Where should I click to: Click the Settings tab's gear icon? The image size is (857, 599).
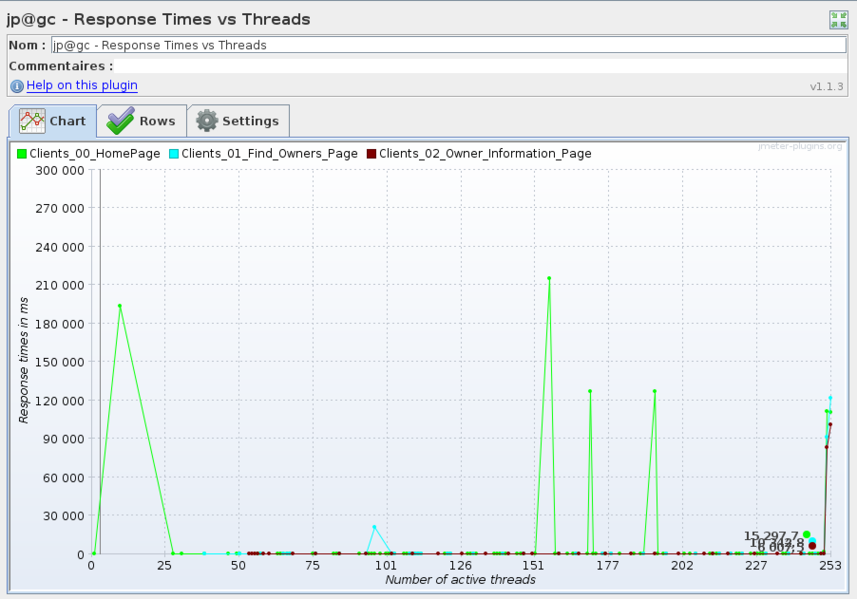tap(207, 121)
